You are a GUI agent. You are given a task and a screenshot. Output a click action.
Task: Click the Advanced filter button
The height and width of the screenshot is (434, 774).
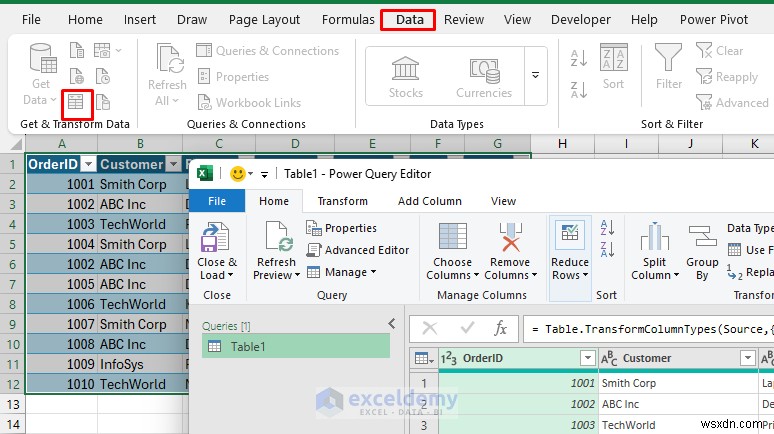click(x=732, y=102)
